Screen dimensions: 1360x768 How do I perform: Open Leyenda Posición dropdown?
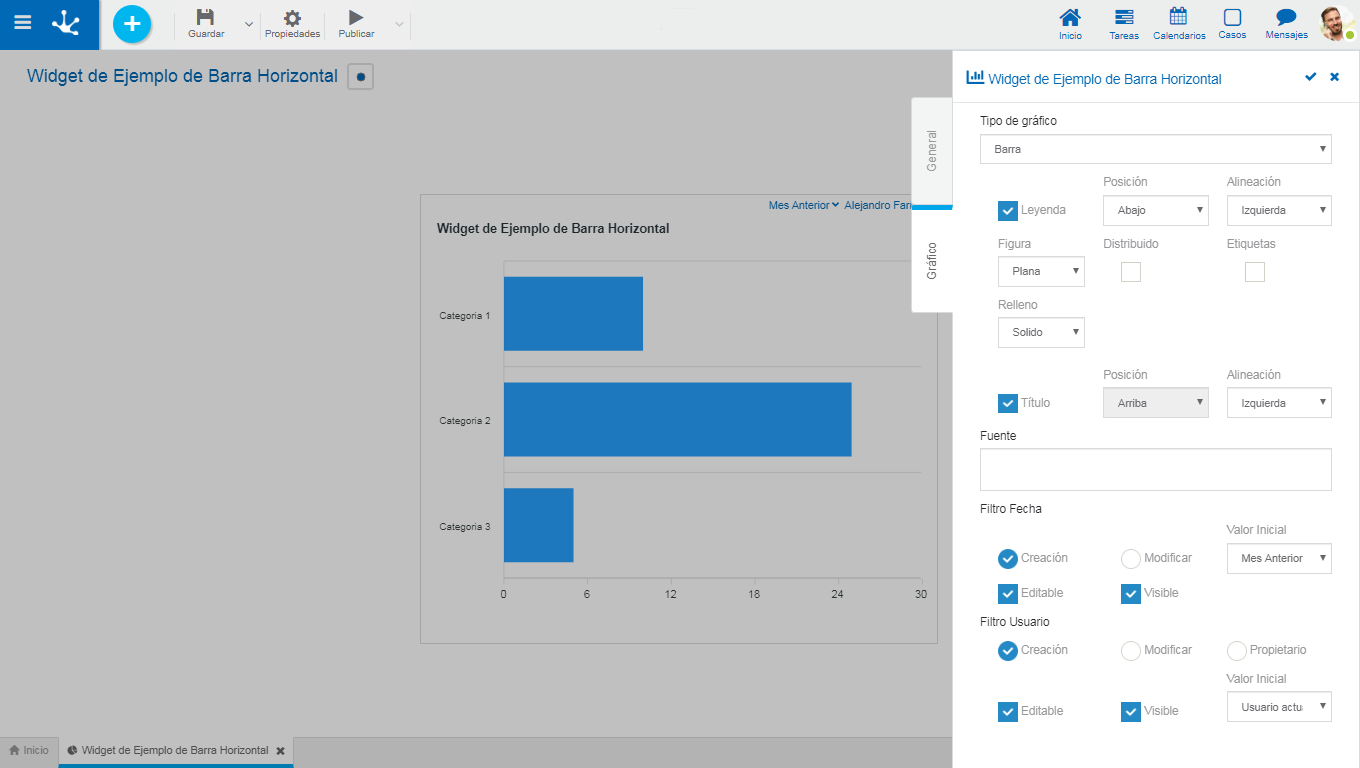(1156, 210)
